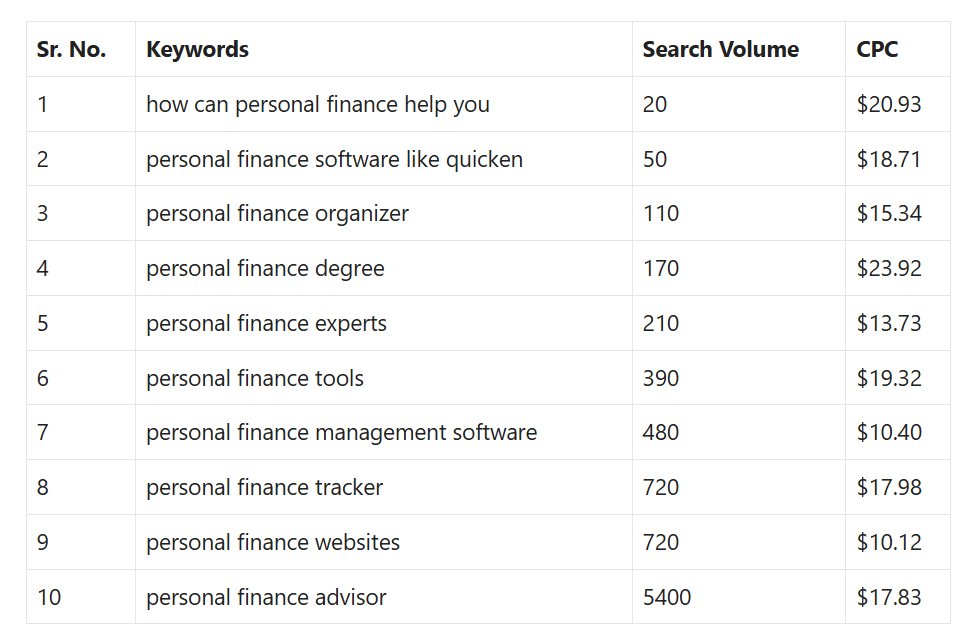Select the 'personal finance tools' row keyword
This screenshot has width=978, height=639.
pyautogui.click(x=254, y=378)
